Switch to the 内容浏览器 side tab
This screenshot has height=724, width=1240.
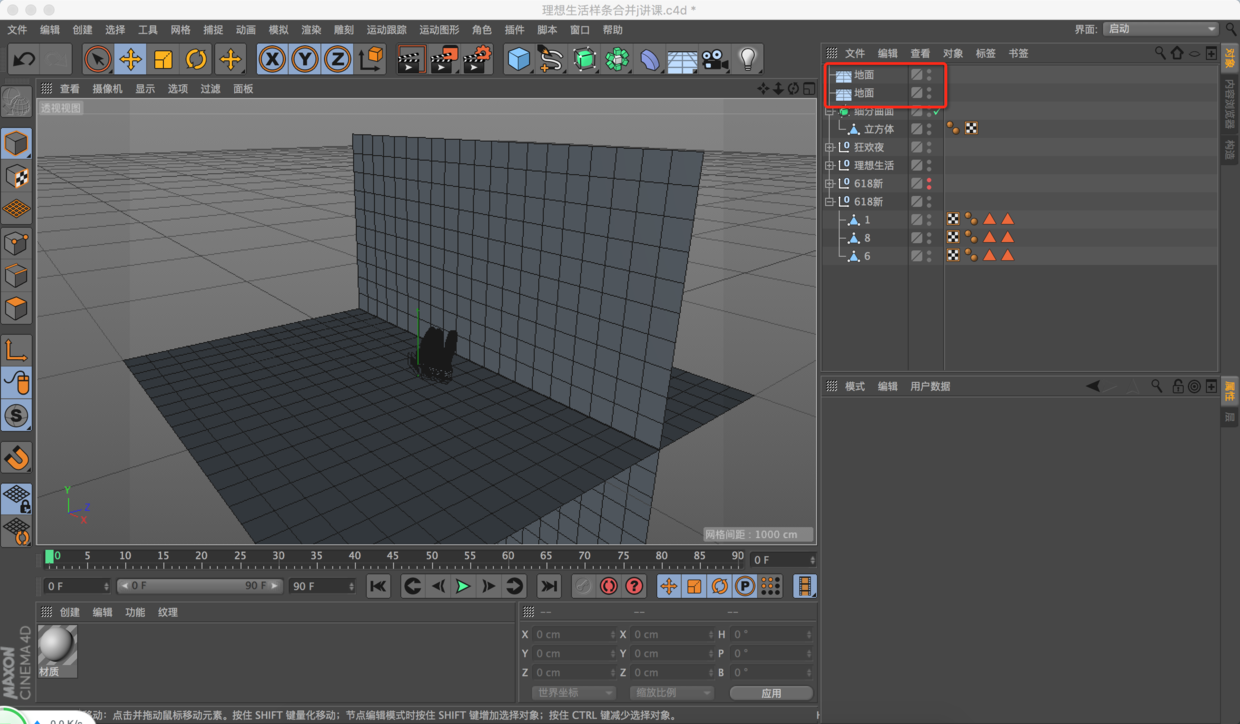(1229, 105)
